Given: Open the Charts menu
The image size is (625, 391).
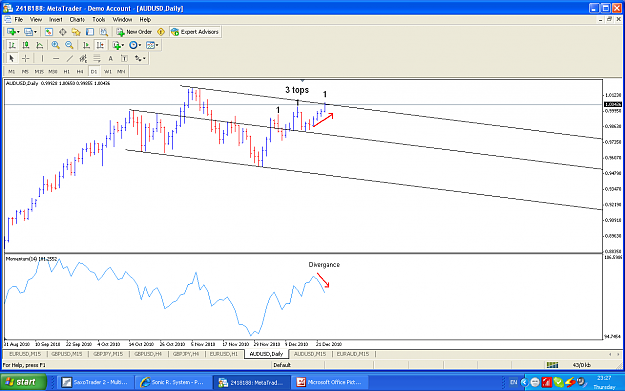Looking at the screenshot, I should point(77,20).
